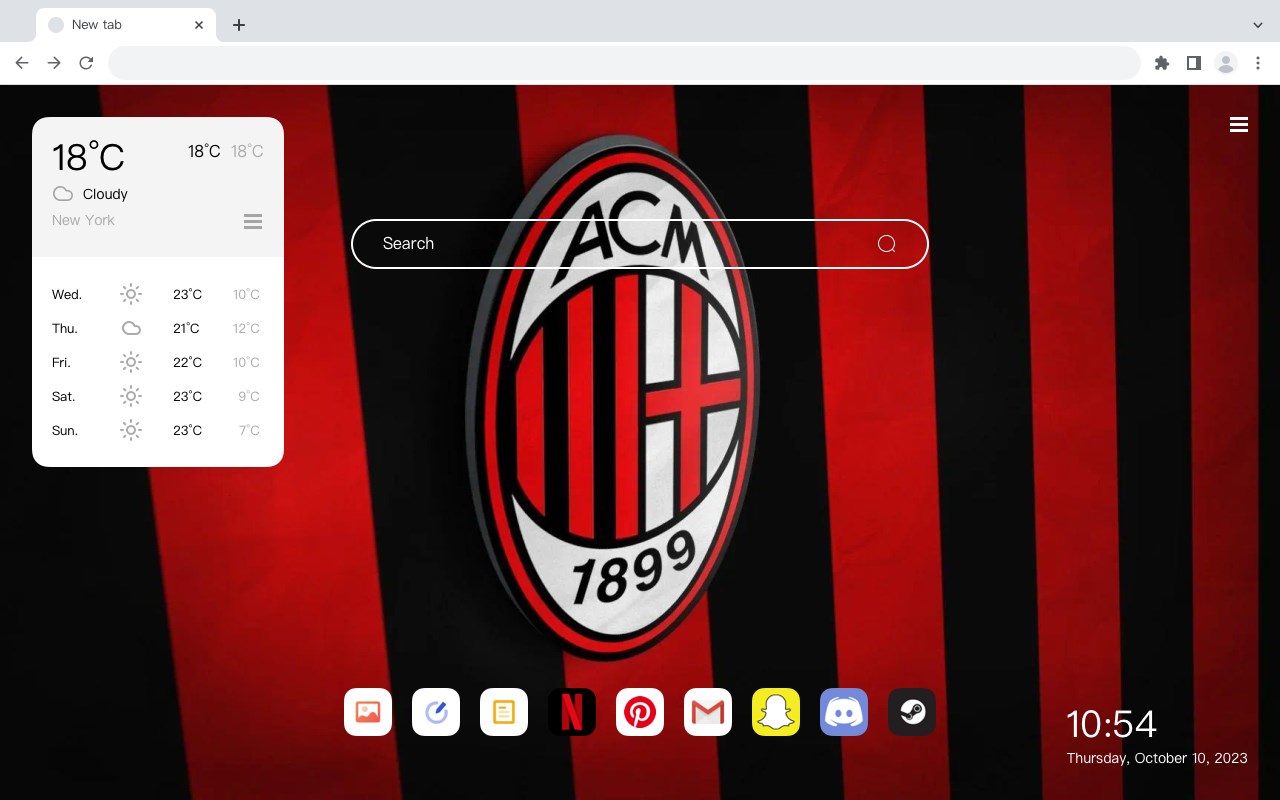Focus the browser address bar

coord(624,63)
